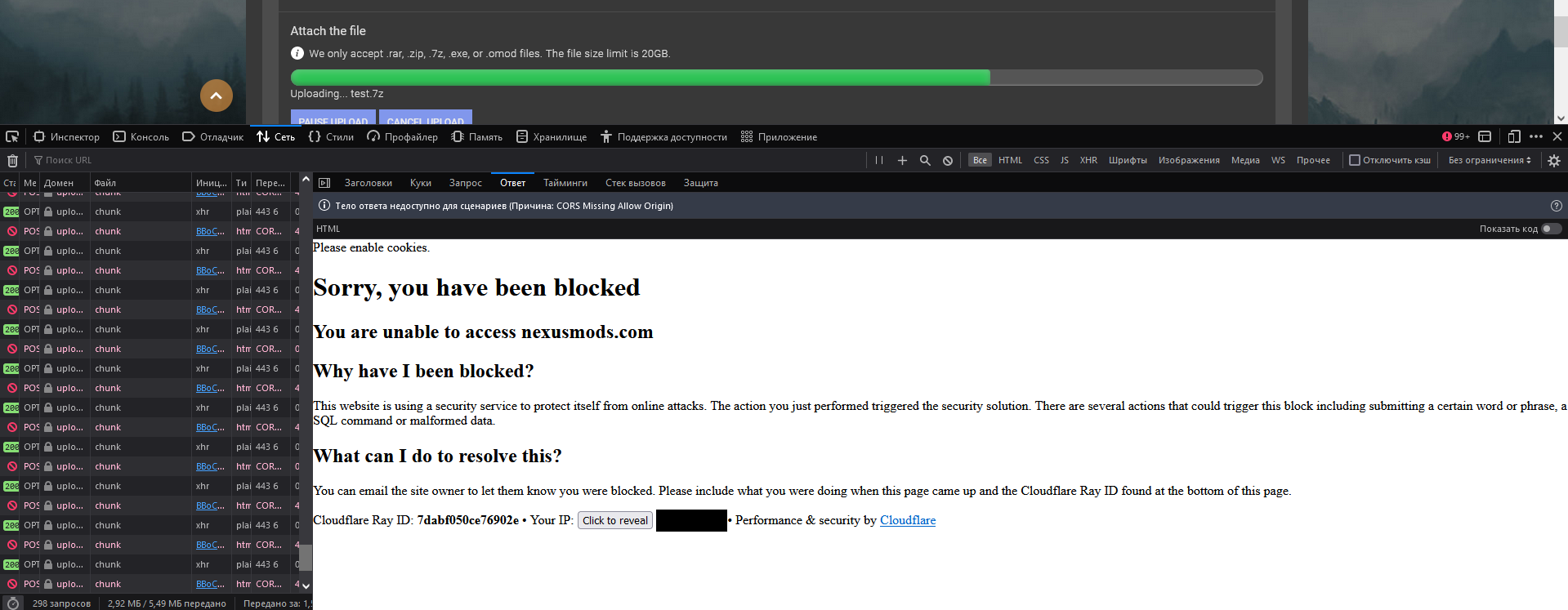
Task: Open the Инспектор panel
Action: pyautogui.click(x=66, y=136)
